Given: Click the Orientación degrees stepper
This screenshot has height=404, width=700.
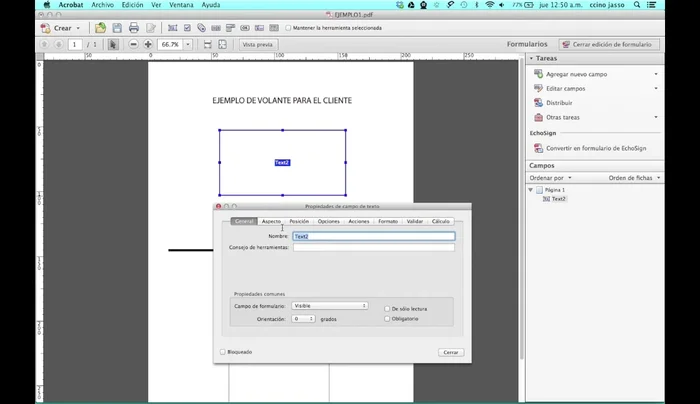Looking at the screenshot, I should (311, 319).
